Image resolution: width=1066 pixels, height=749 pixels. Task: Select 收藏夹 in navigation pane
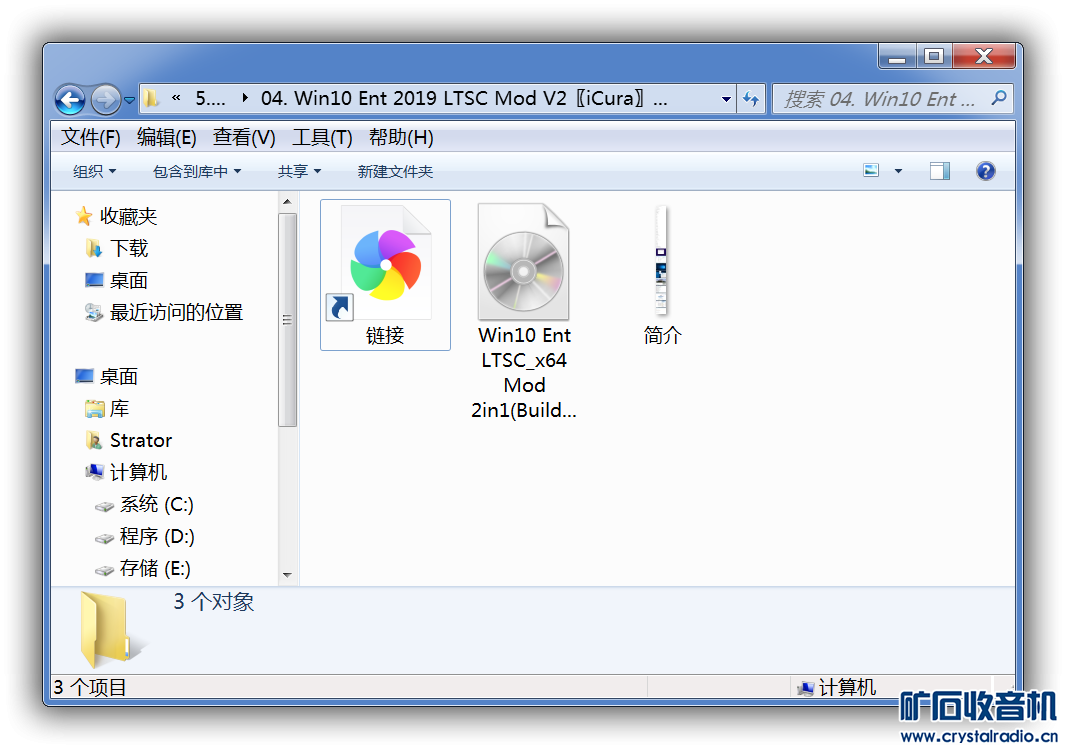(x=128, y=216)
